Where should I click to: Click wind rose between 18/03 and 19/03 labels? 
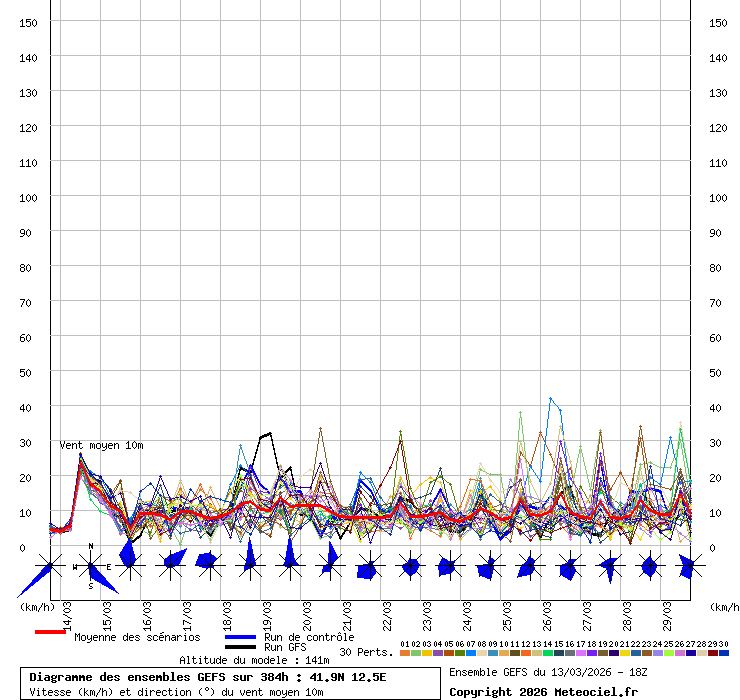(x=250, y=567)
